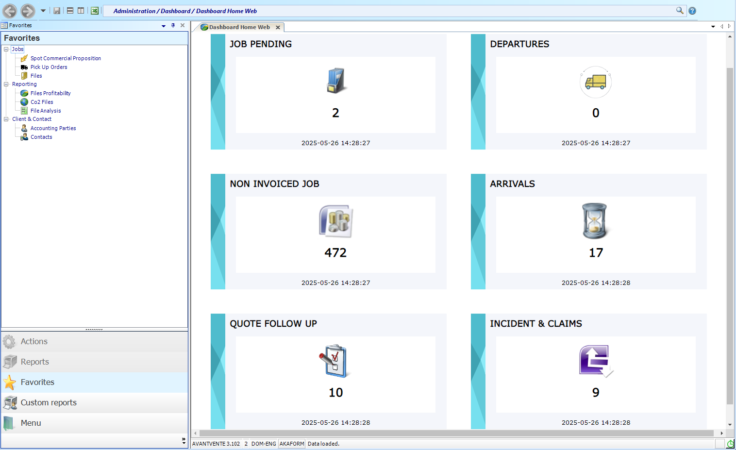Click the blue help question mark icon
This screenshot has height=450, width=736.
point(692,11)
